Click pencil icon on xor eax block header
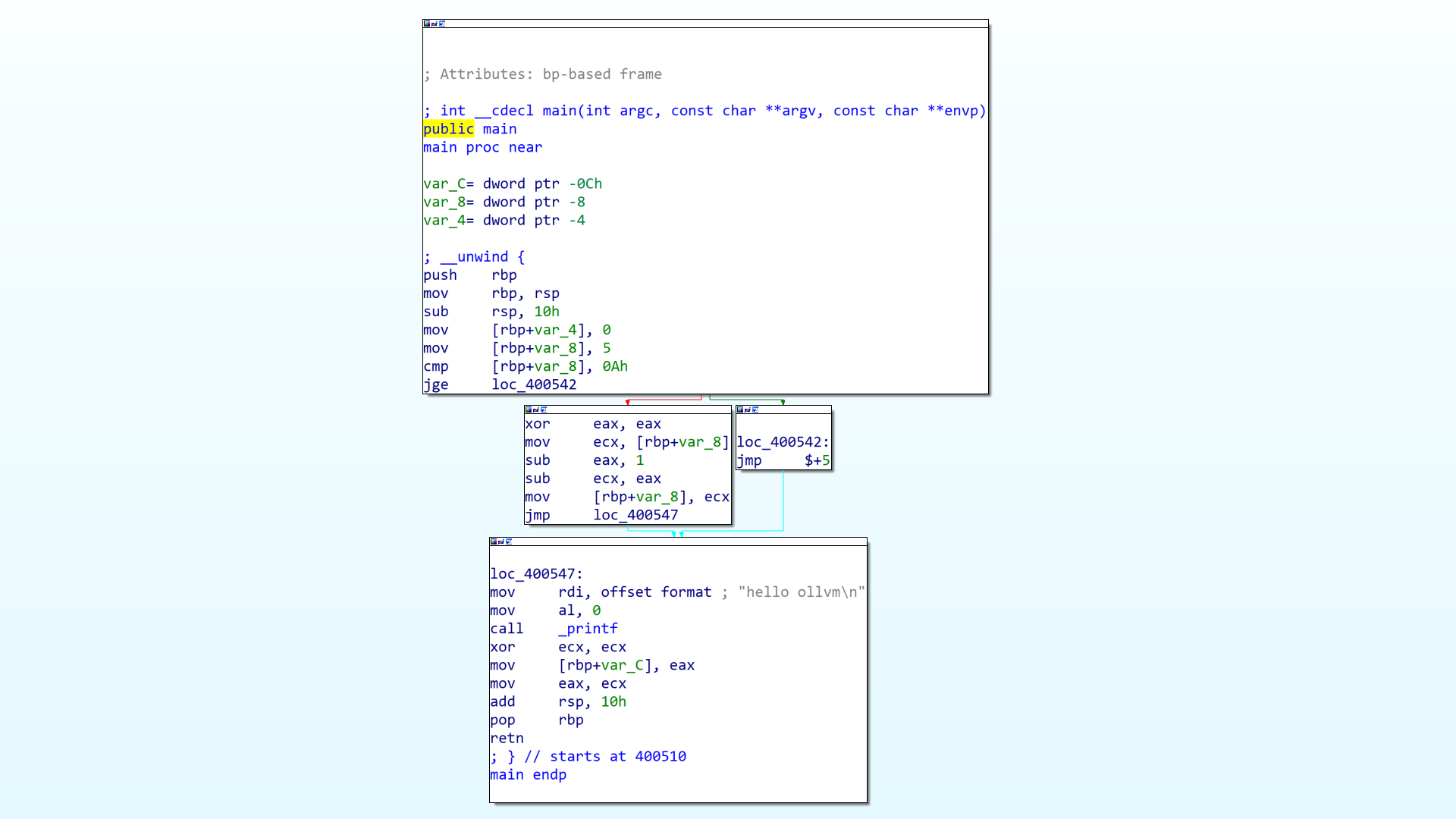This screenshot has height=819, width=1456. click(x=536, y=409)
